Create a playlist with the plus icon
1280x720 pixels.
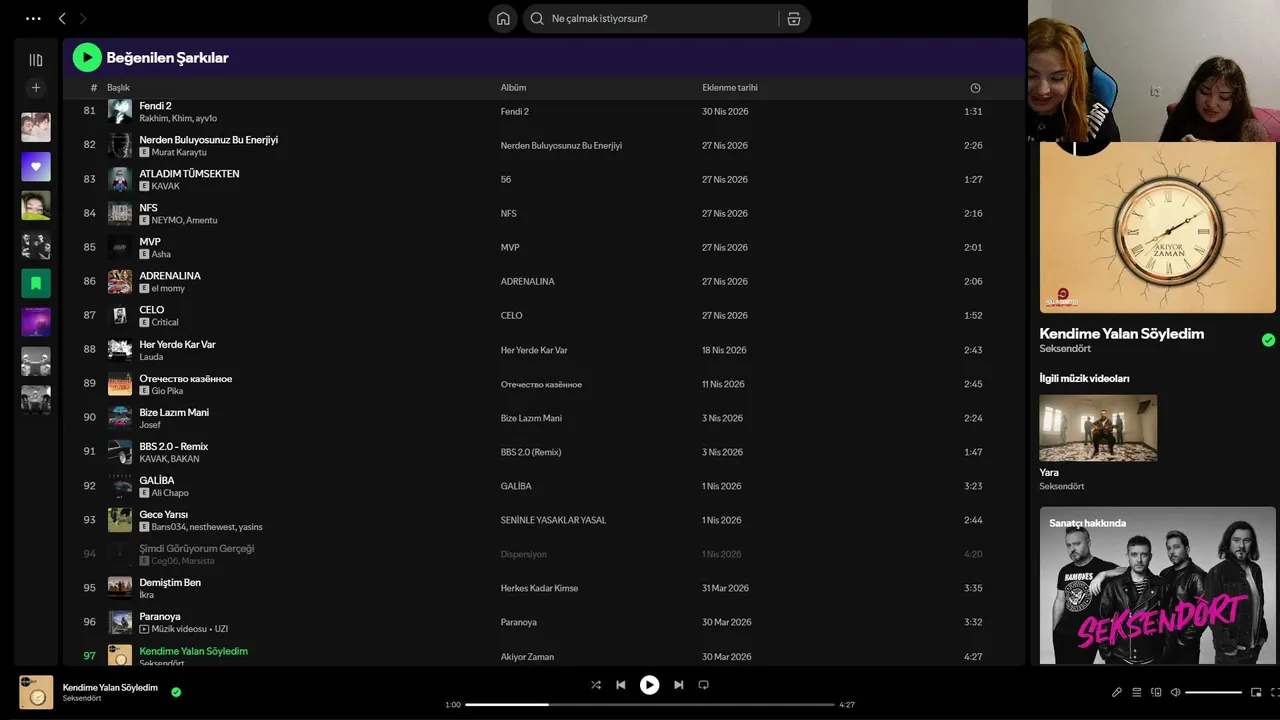(36, 88)
